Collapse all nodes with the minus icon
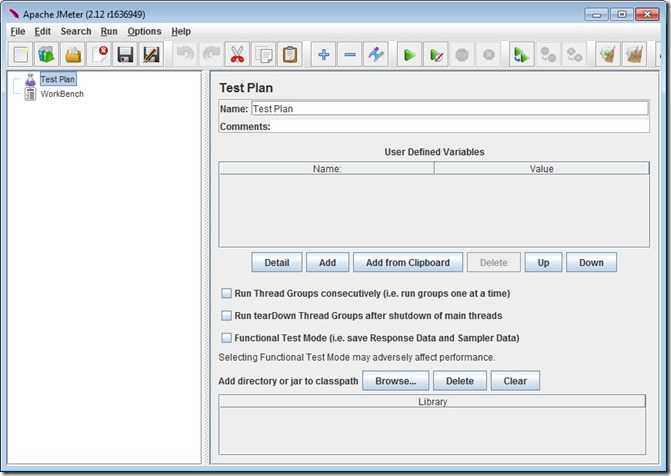 pos(350,54)
